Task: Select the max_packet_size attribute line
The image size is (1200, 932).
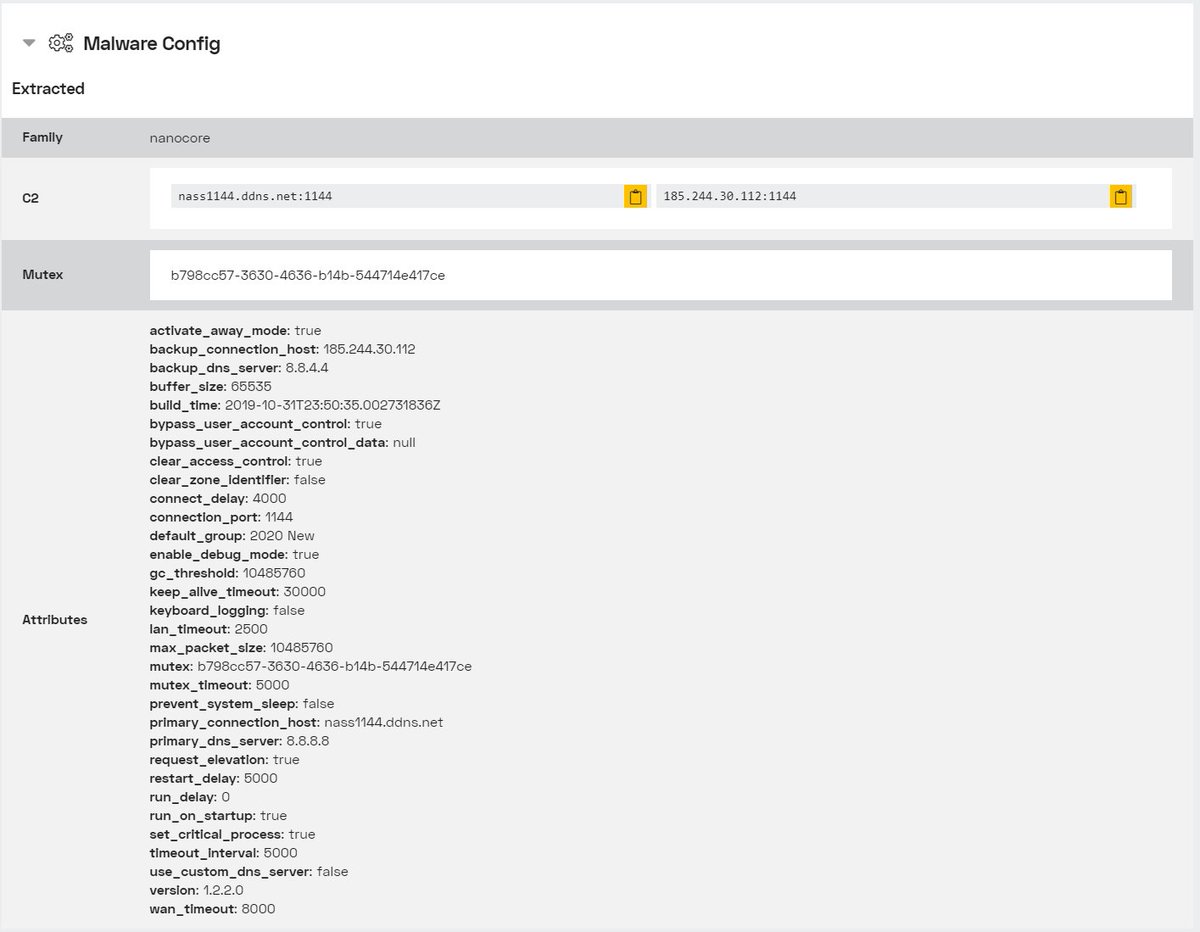Action: [x=242, y=648]
